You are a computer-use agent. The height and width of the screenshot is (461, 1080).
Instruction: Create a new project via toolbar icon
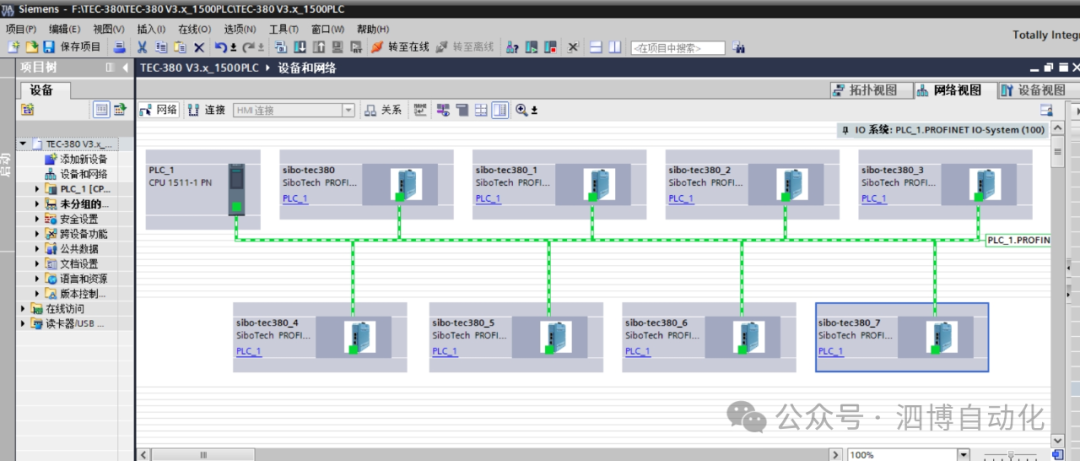click(13, 48)
